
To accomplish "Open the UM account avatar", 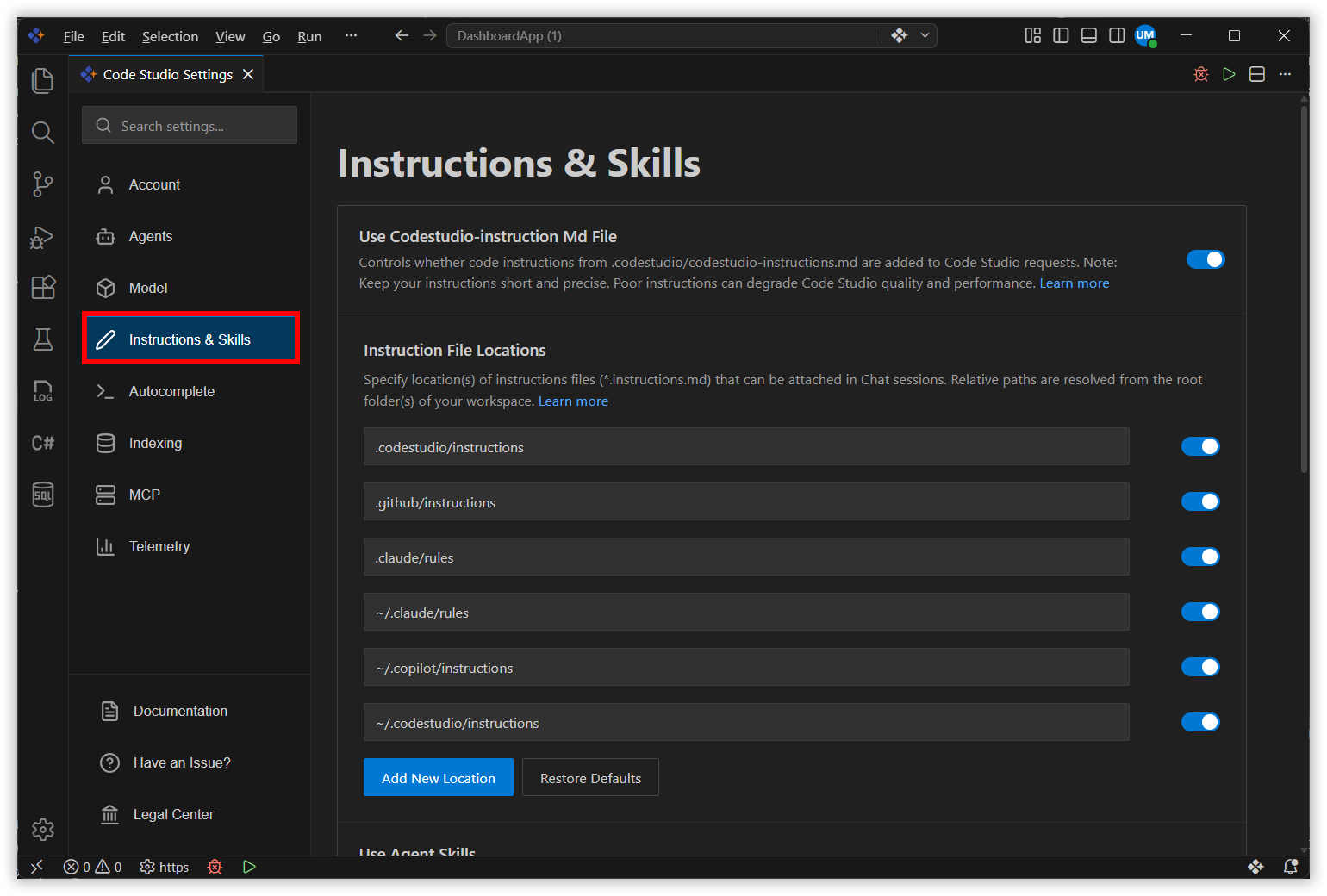I will click(1145, 35).
